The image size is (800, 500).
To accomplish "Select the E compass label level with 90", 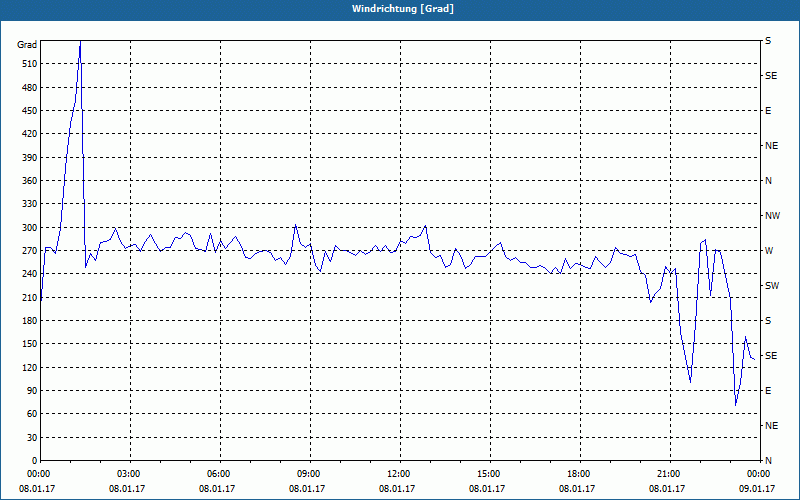I will [x=768, y=391].
